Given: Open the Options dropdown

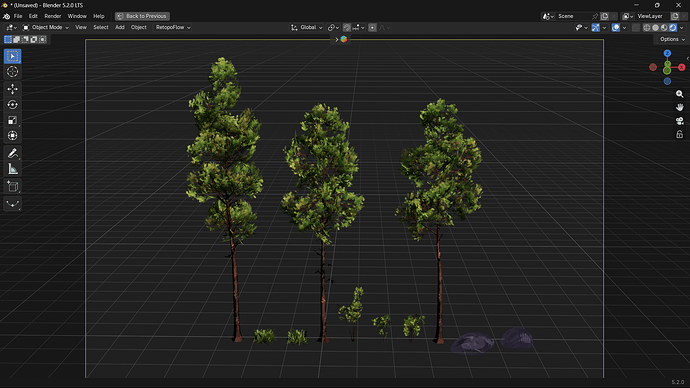Looking at the screenshot, I should point(672,39).
